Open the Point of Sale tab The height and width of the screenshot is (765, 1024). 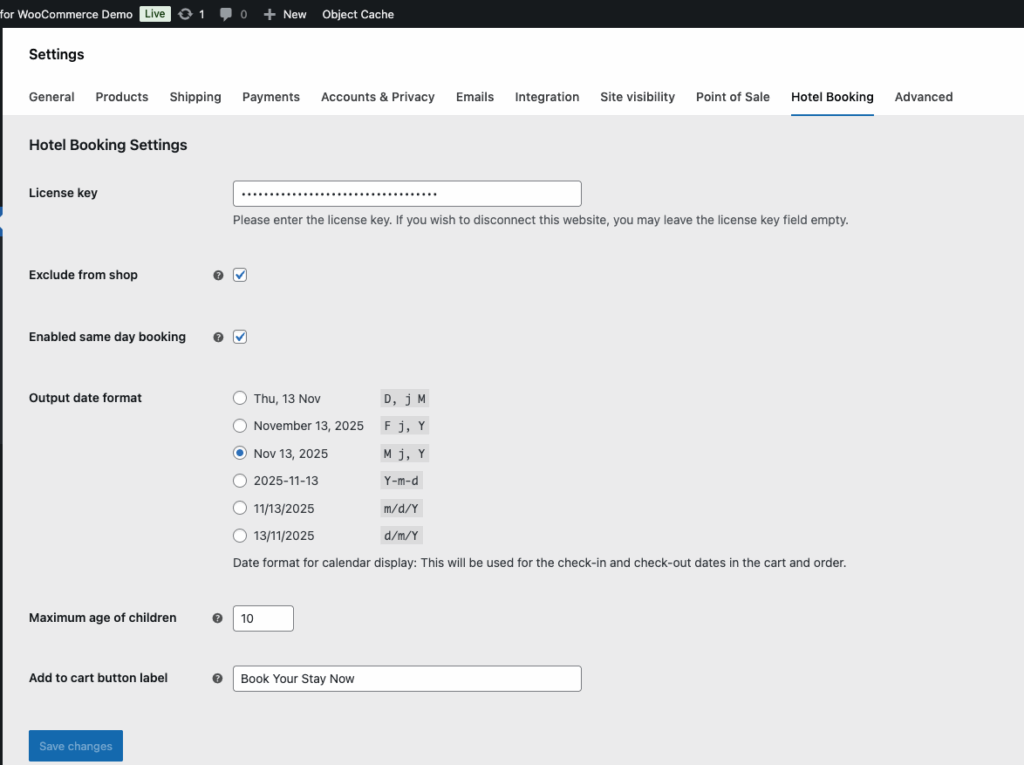tap(732, 97)
